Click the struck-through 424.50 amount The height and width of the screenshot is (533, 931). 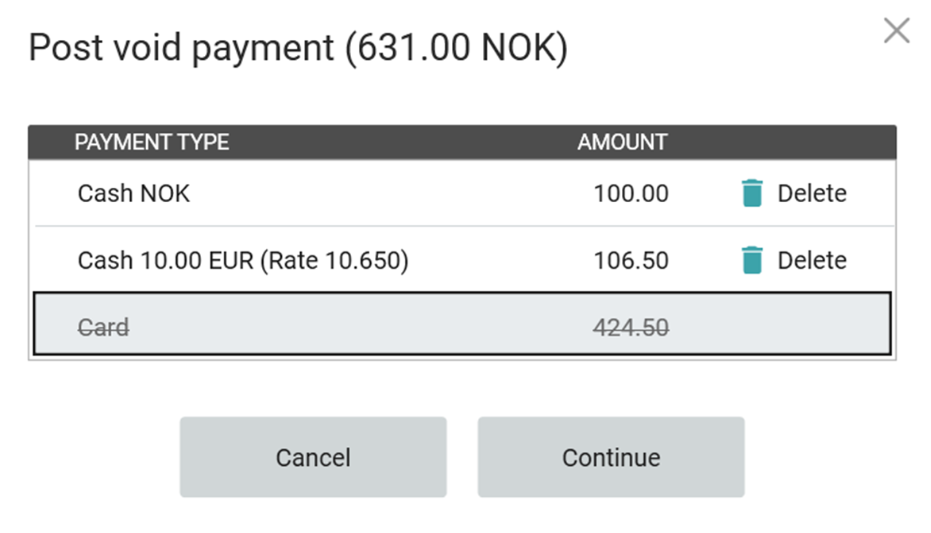(630, 326)
